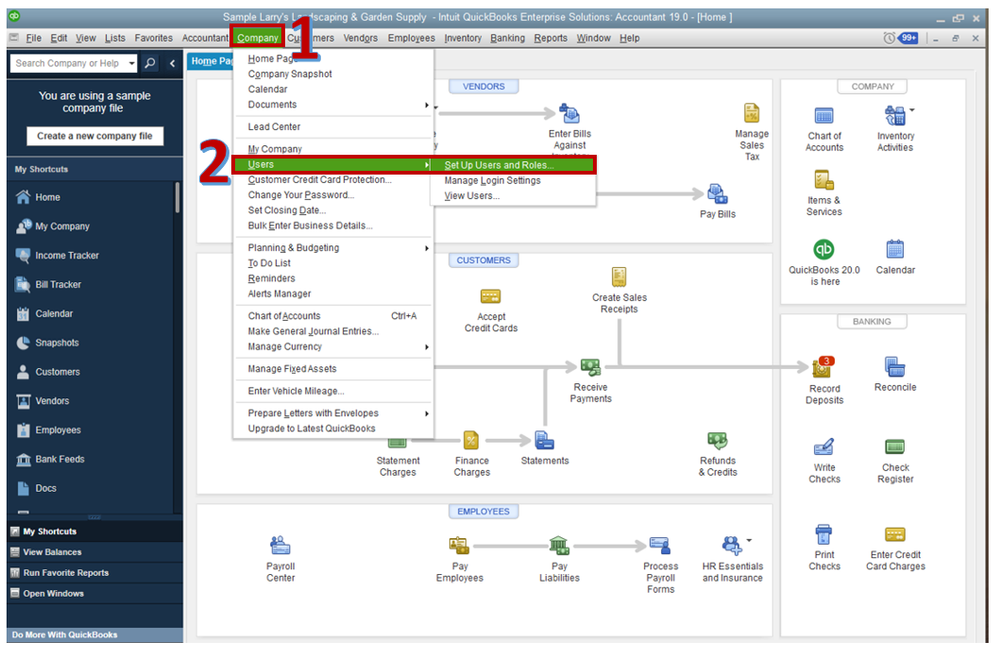This screenshot has width=999, height=657.
Task: Click the reminders clock icon in menu bar
Action: coord(889,38)
